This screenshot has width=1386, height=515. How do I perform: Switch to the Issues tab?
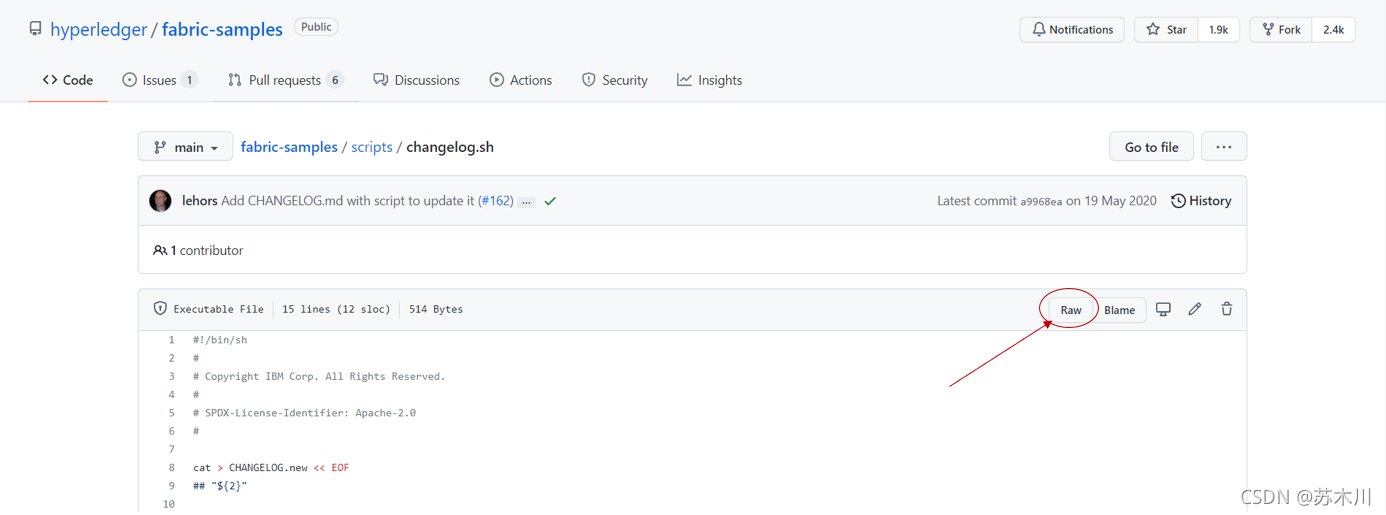159,80
